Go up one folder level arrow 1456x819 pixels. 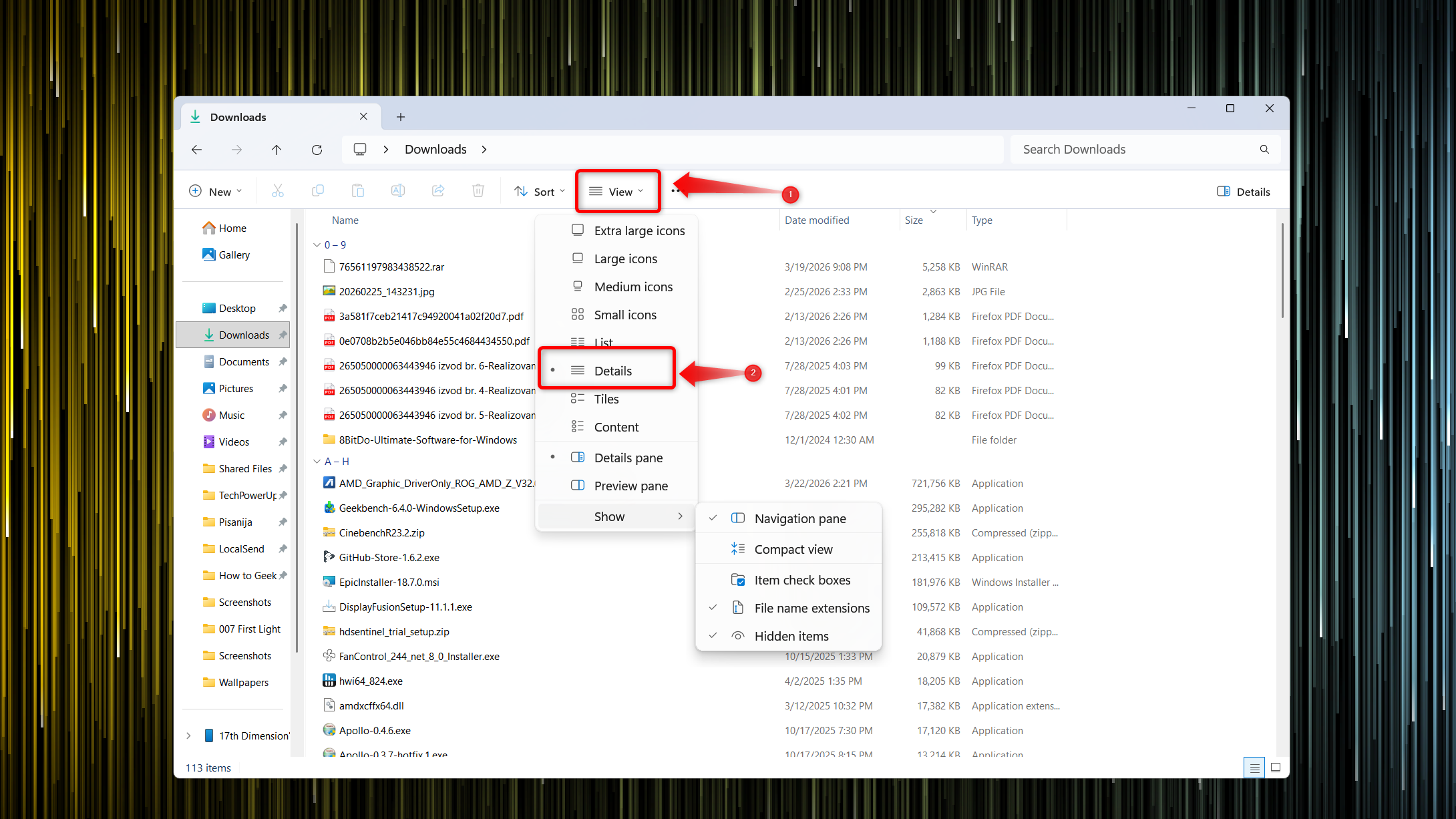tap(277, 150)
